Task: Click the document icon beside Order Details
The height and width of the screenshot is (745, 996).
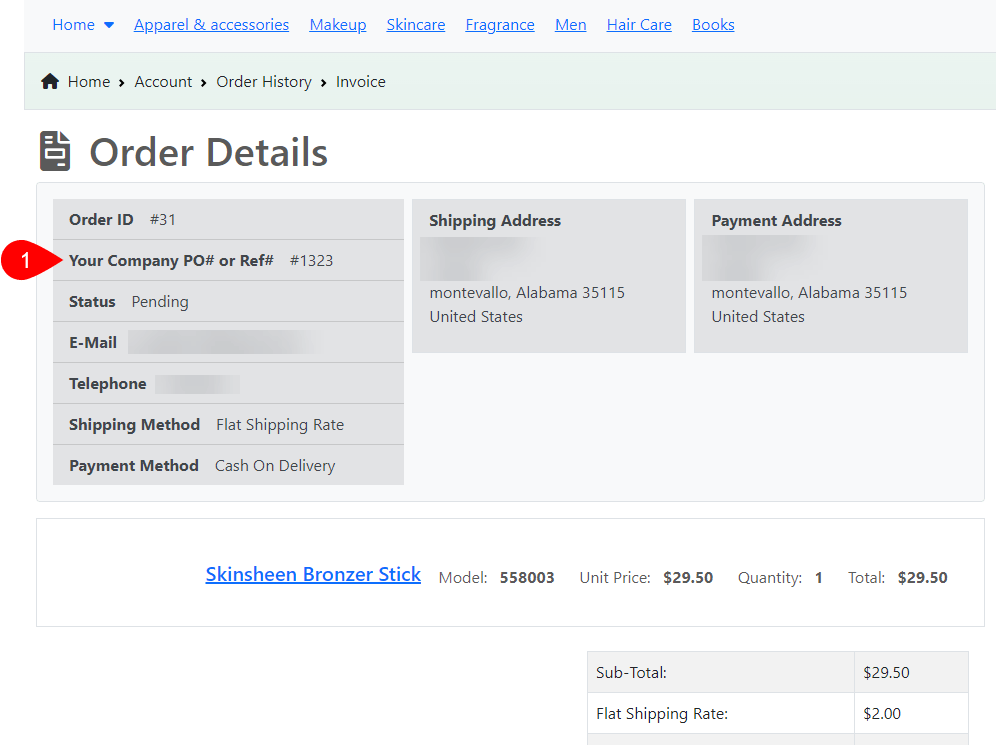Action: [x=55, y=152]
